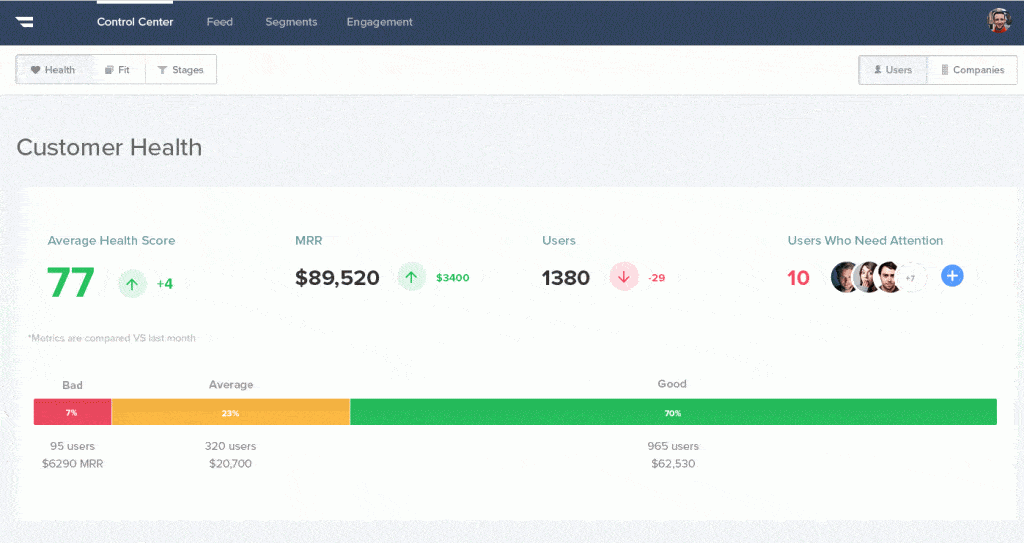Image resolution: width=1024 pixels, height=543 pixels.
Task: Open the Segments nav item
Action: tap(291, 22)
